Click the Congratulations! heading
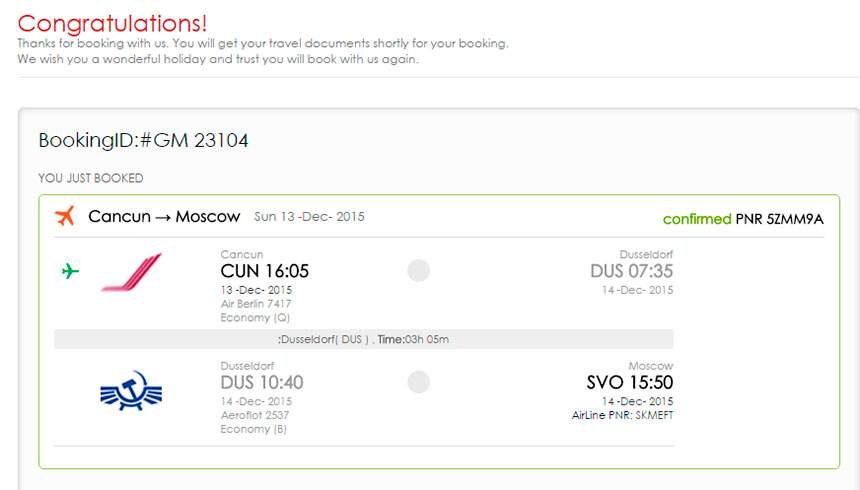The height and width of the screenshot is (490, 860). point(113,23)
